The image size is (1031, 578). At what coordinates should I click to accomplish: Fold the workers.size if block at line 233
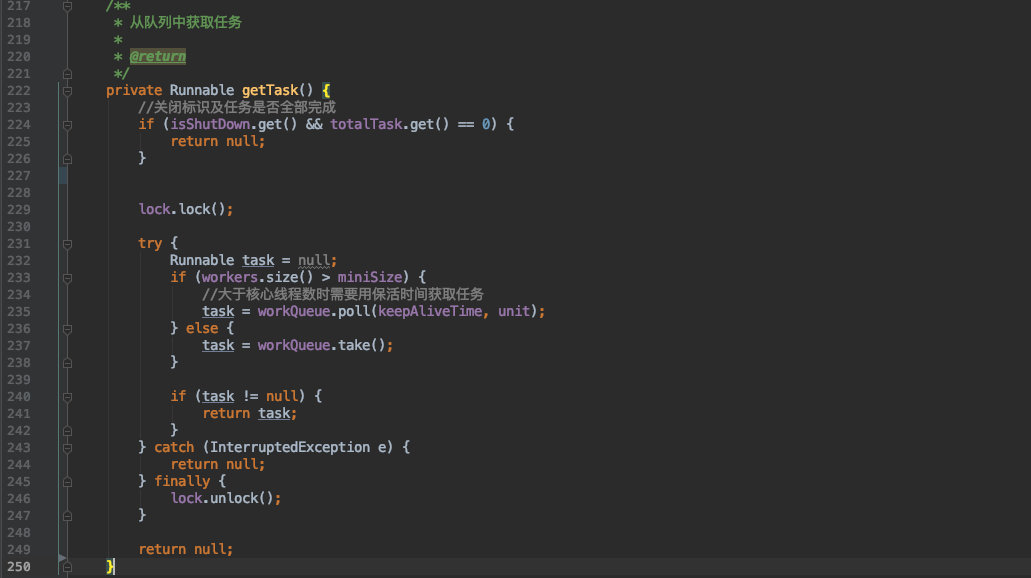coord(67,278)
